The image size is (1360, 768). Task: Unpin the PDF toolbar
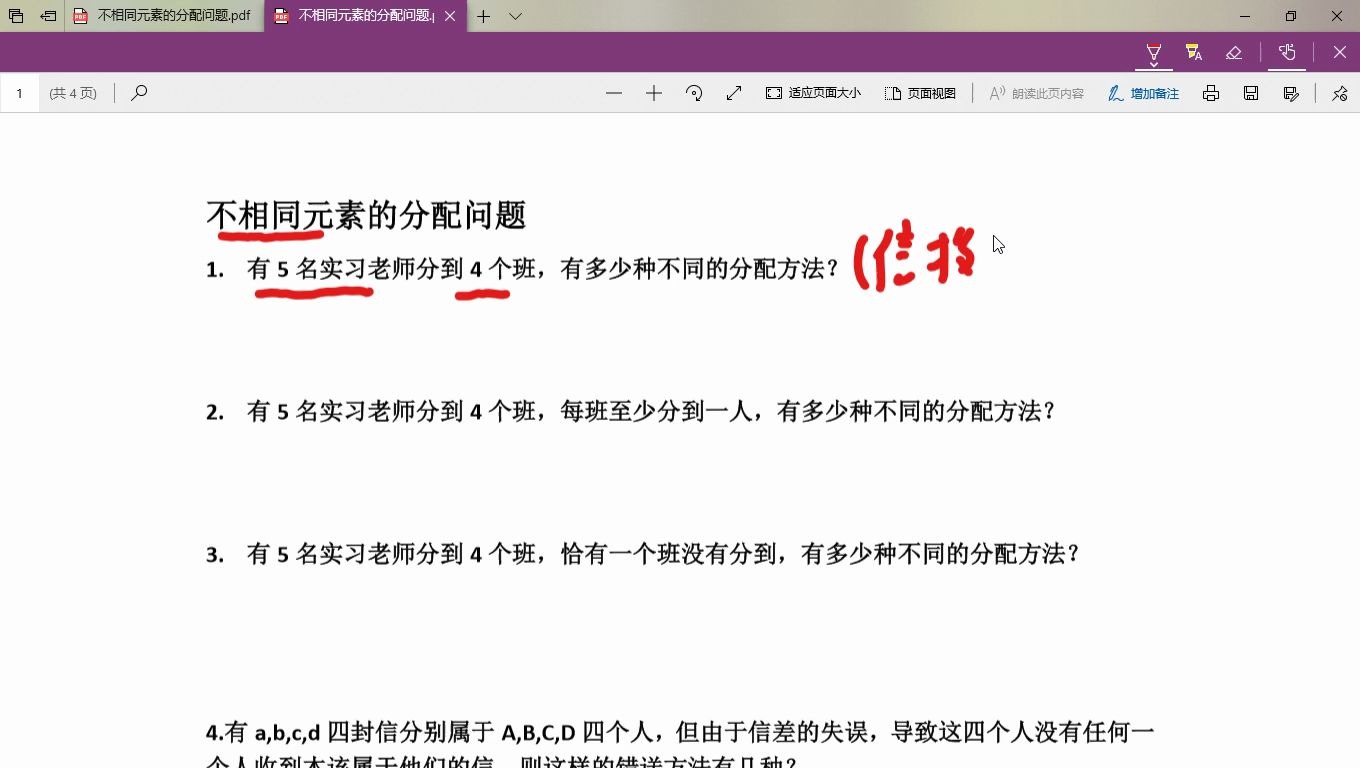pyautogui.click(x=1340, y=93)
